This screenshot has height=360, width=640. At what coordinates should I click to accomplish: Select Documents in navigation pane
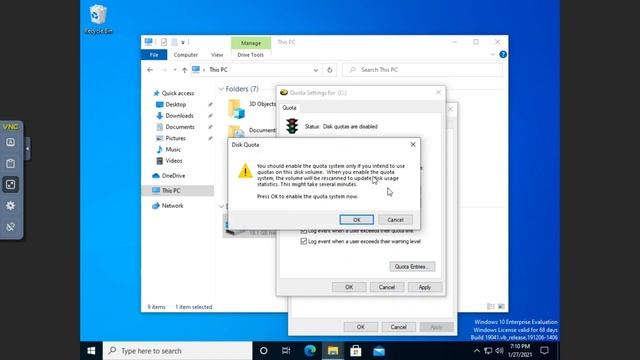tap(180, 127)
